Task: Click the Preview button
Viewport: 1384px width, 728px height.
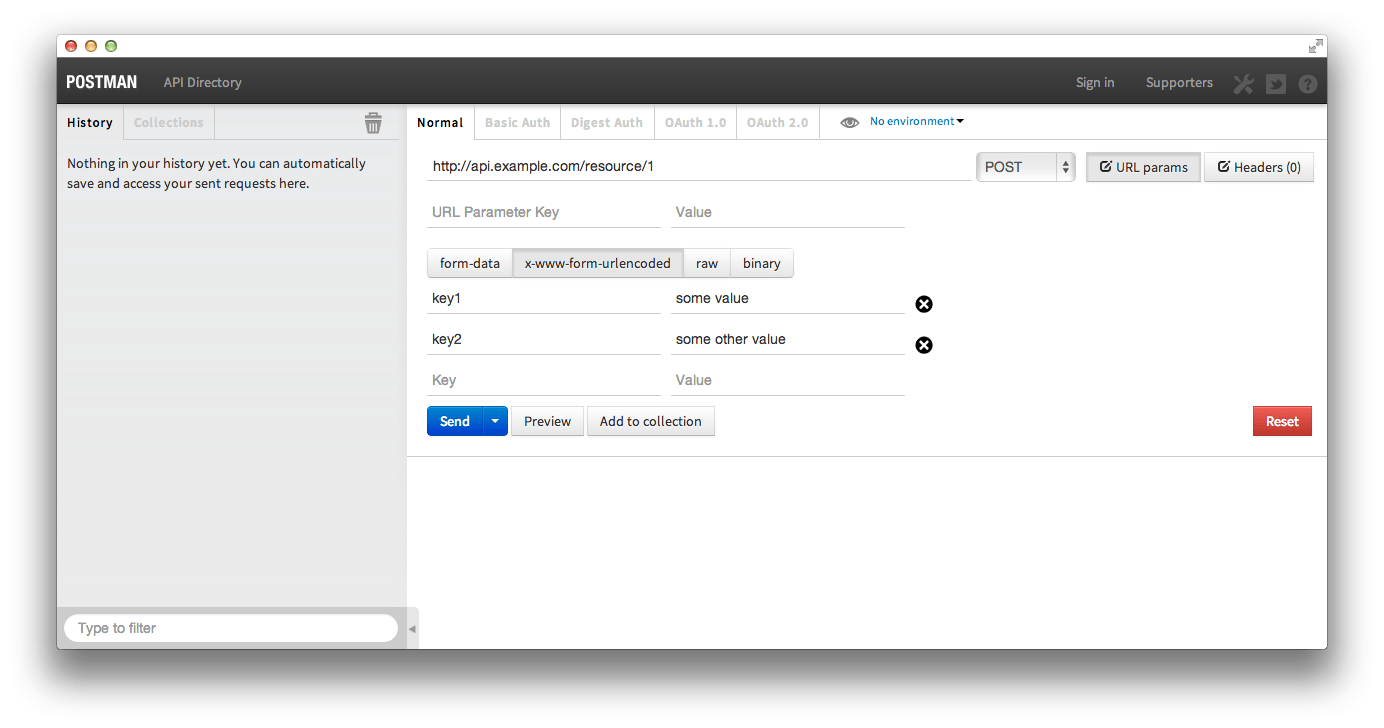Action: click(547, 421)
